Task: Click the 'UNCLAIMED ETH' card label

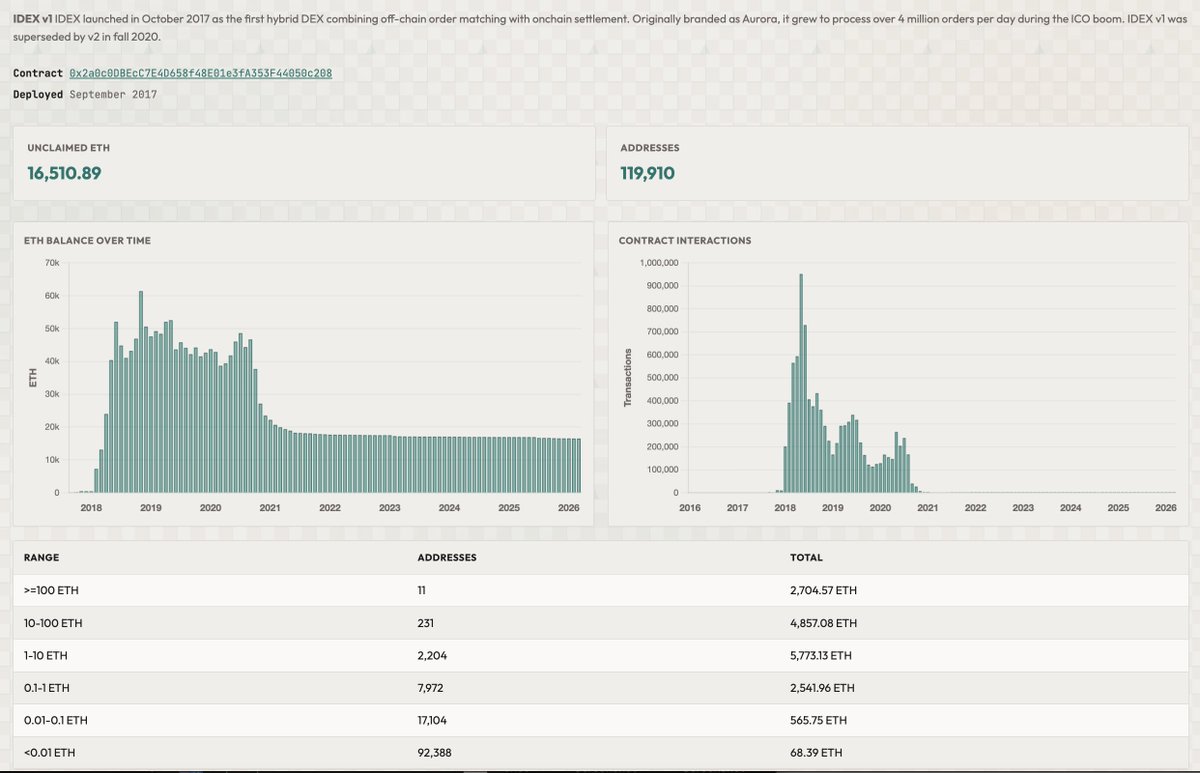Action: point(68,147)
